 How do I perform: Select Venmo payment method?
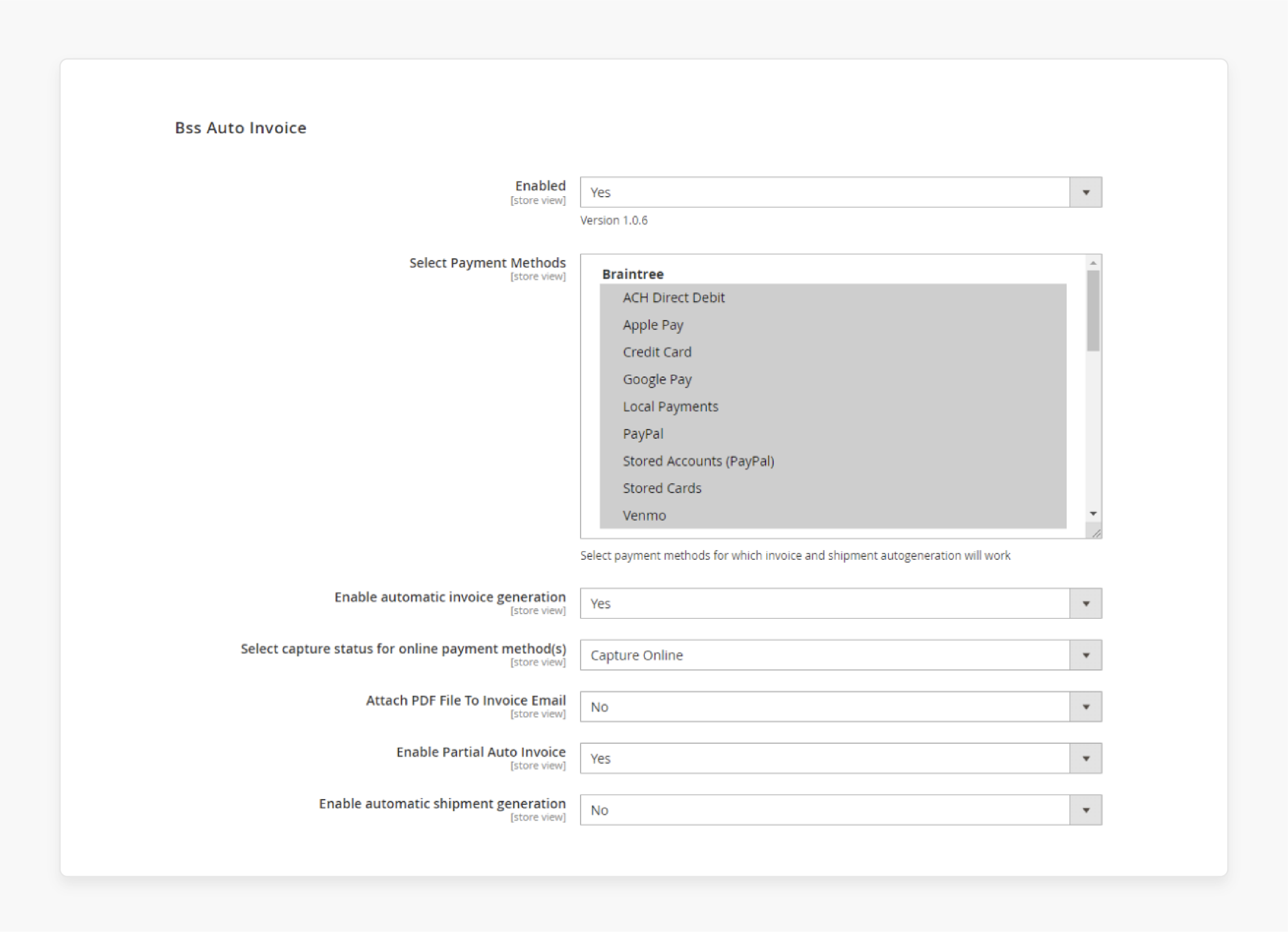pos(833,515)
